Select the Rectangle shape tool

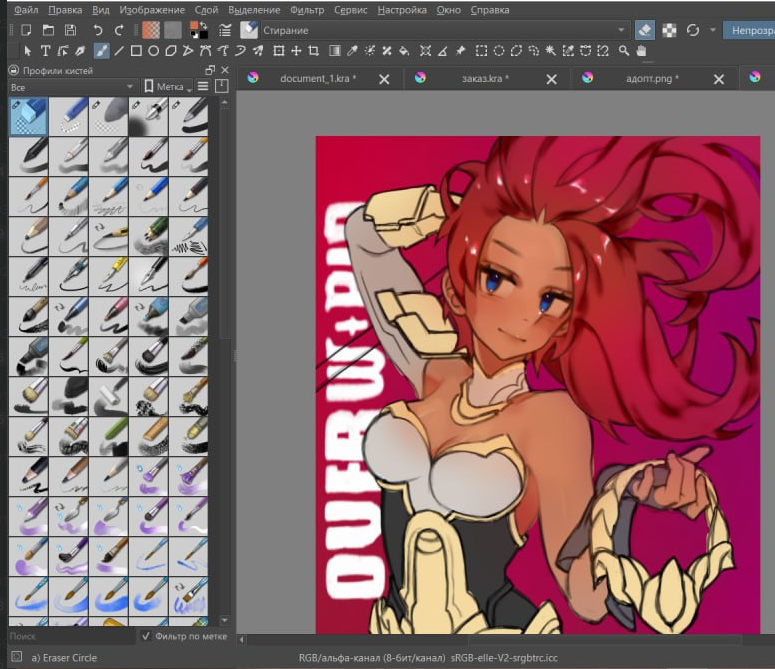pos(136,51)
